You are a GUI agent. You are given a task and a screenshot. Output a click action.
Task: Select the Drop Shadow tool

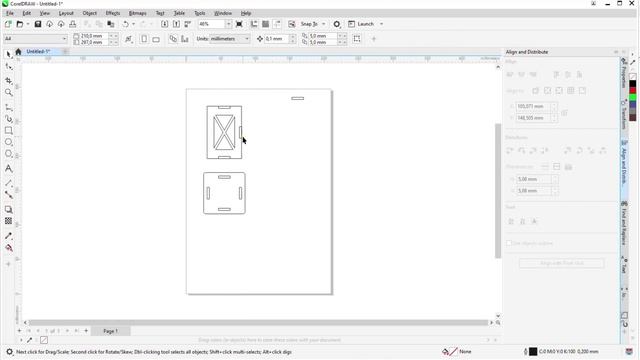pos(9,209)
